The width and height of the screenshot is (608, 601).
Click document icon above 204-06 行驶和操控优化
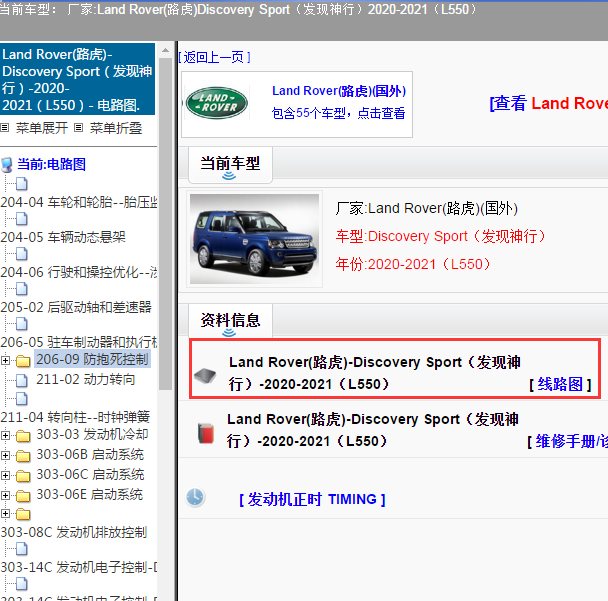(21, 254)
